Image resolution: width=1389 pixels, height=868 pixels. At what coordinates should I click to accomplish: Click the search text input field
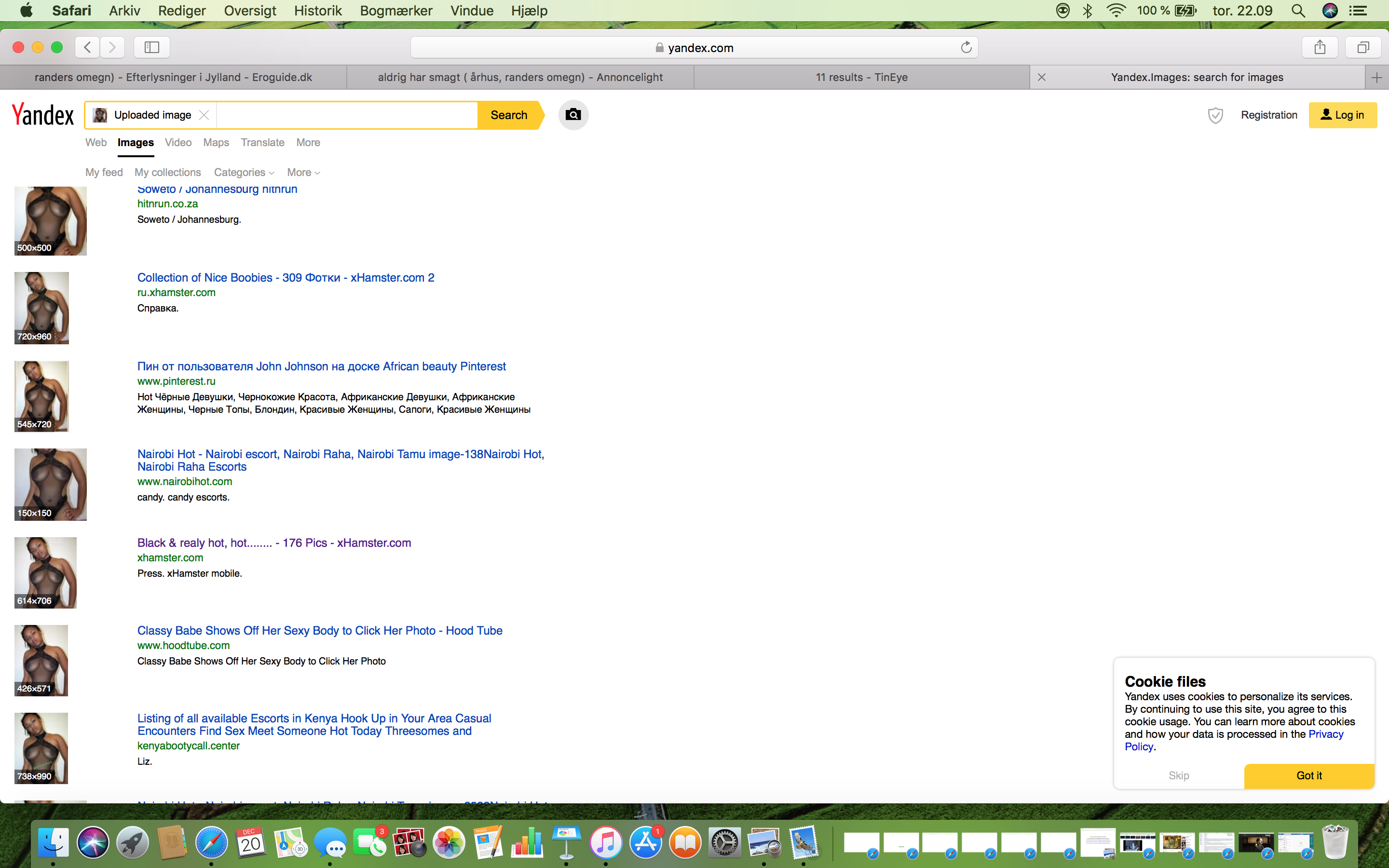pyautogui.click(x=347, y=115)
